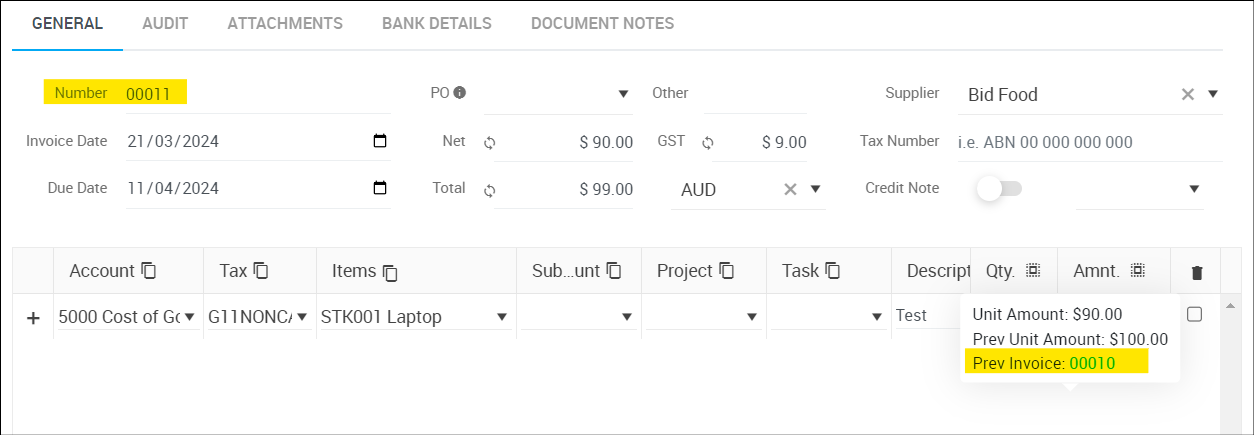Open Due Date calendar picker
Viewport: 1254px width, 435px height.
pos(380,188)
